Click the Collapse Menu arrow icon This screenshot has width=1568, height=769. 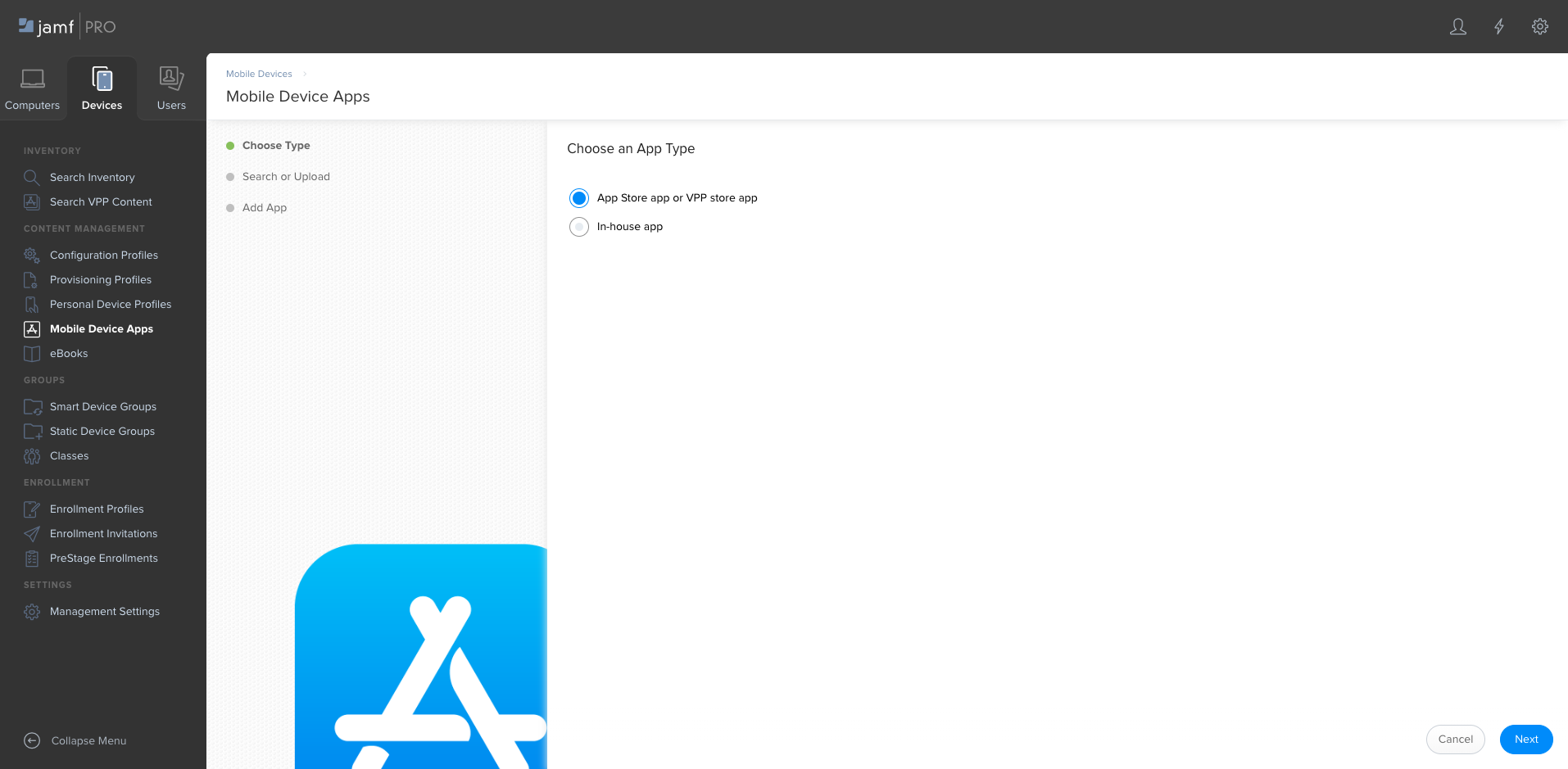pos(32,740)
